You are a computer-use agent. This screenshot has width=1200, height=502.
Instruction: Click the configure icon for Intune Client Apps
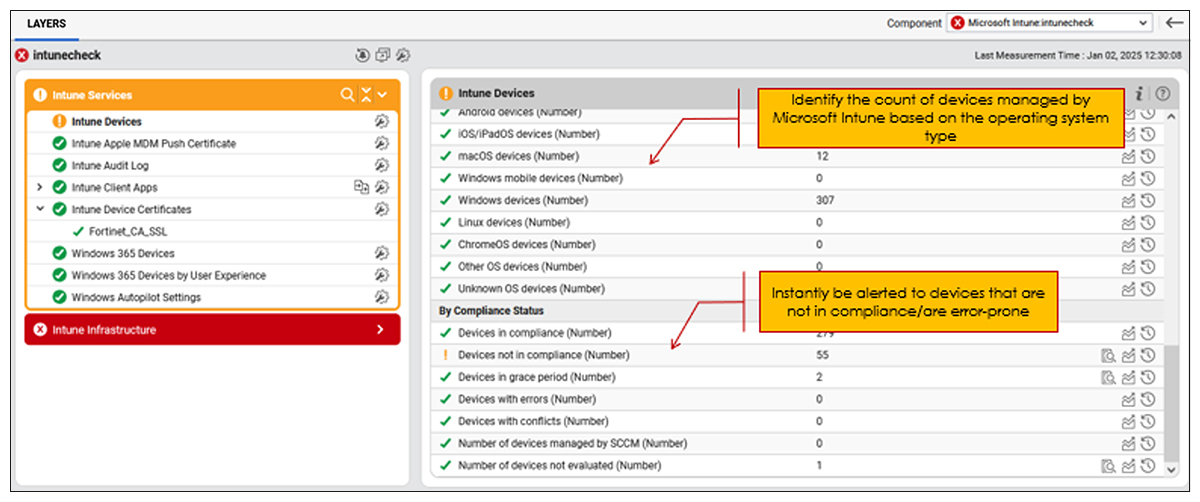(x=381, y=187)
